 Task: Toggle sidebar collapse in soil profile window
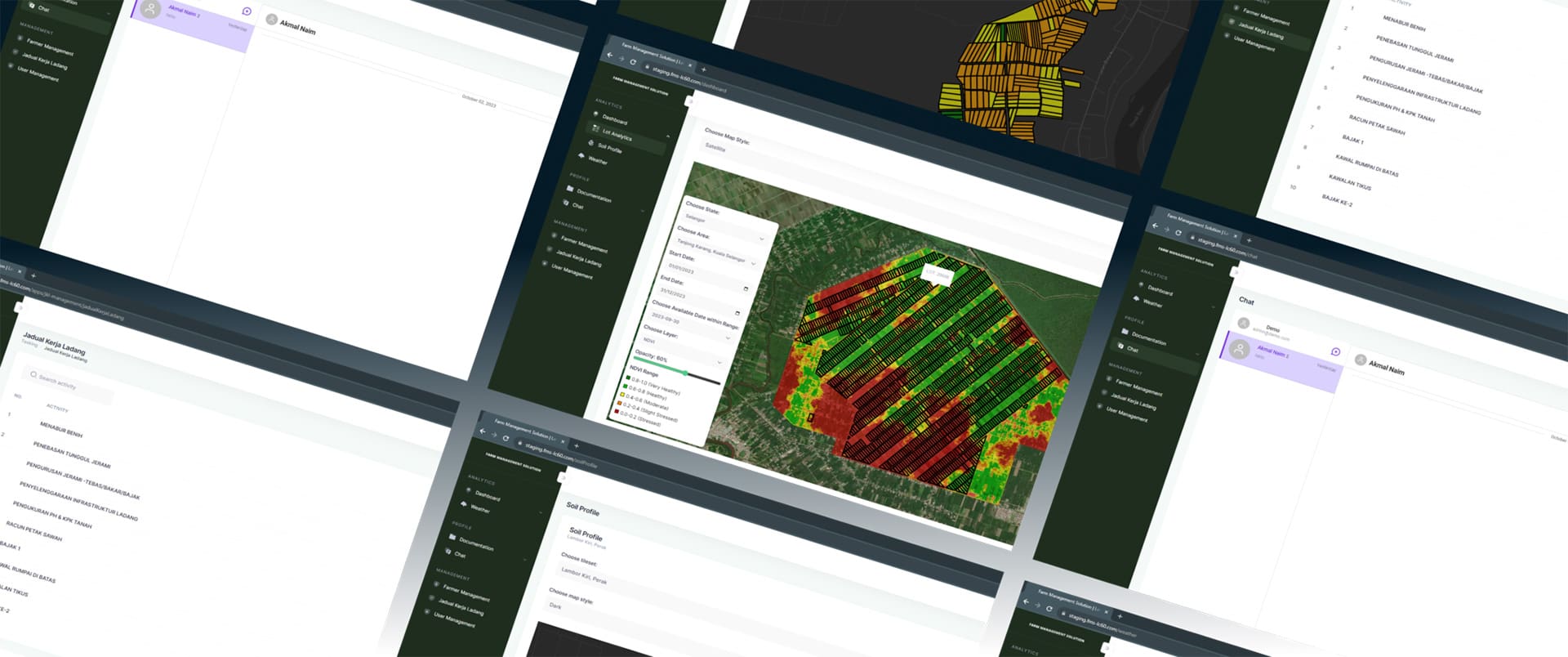coord(562,476)
